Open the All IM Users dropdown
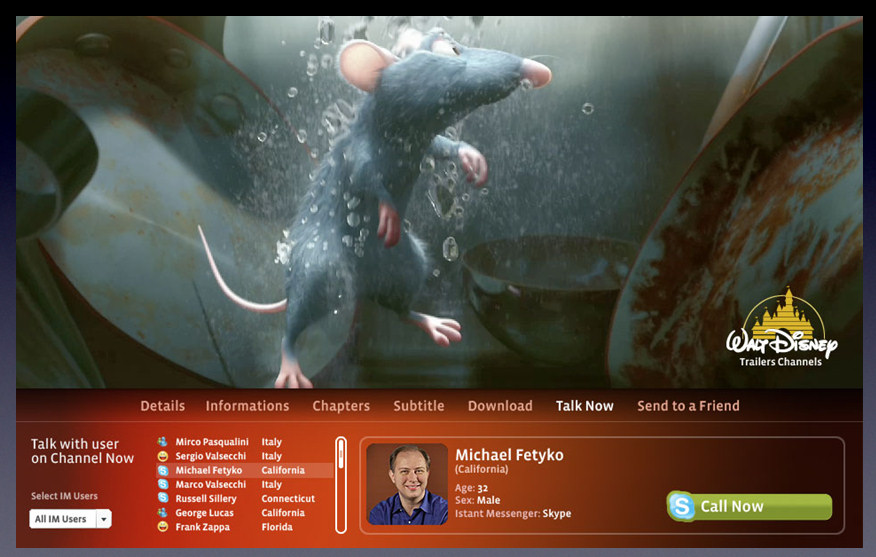This screenshot has width=876, height=557. 70,519
